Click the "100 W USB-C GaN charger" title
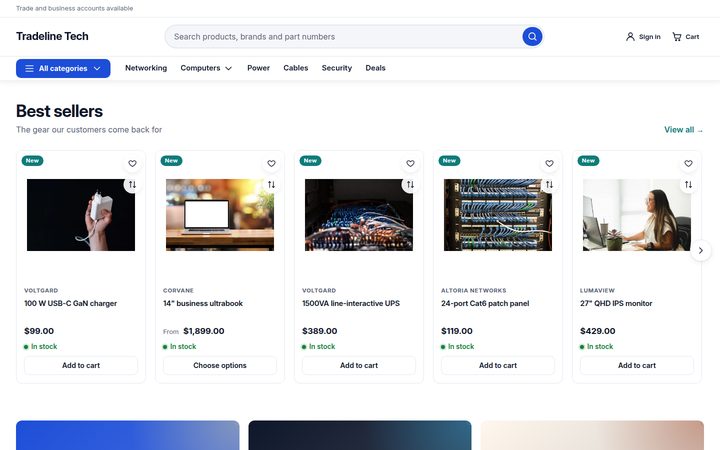 tap(70, 304)
